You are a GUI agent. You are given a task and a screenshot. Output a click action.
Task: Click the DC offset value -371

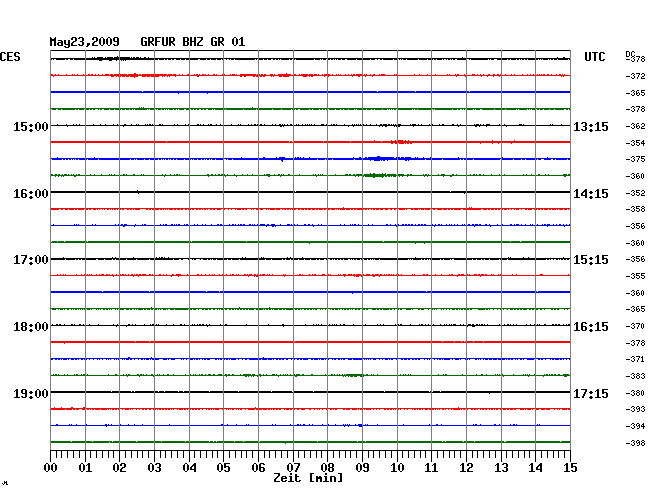click(x=635, y=359)
